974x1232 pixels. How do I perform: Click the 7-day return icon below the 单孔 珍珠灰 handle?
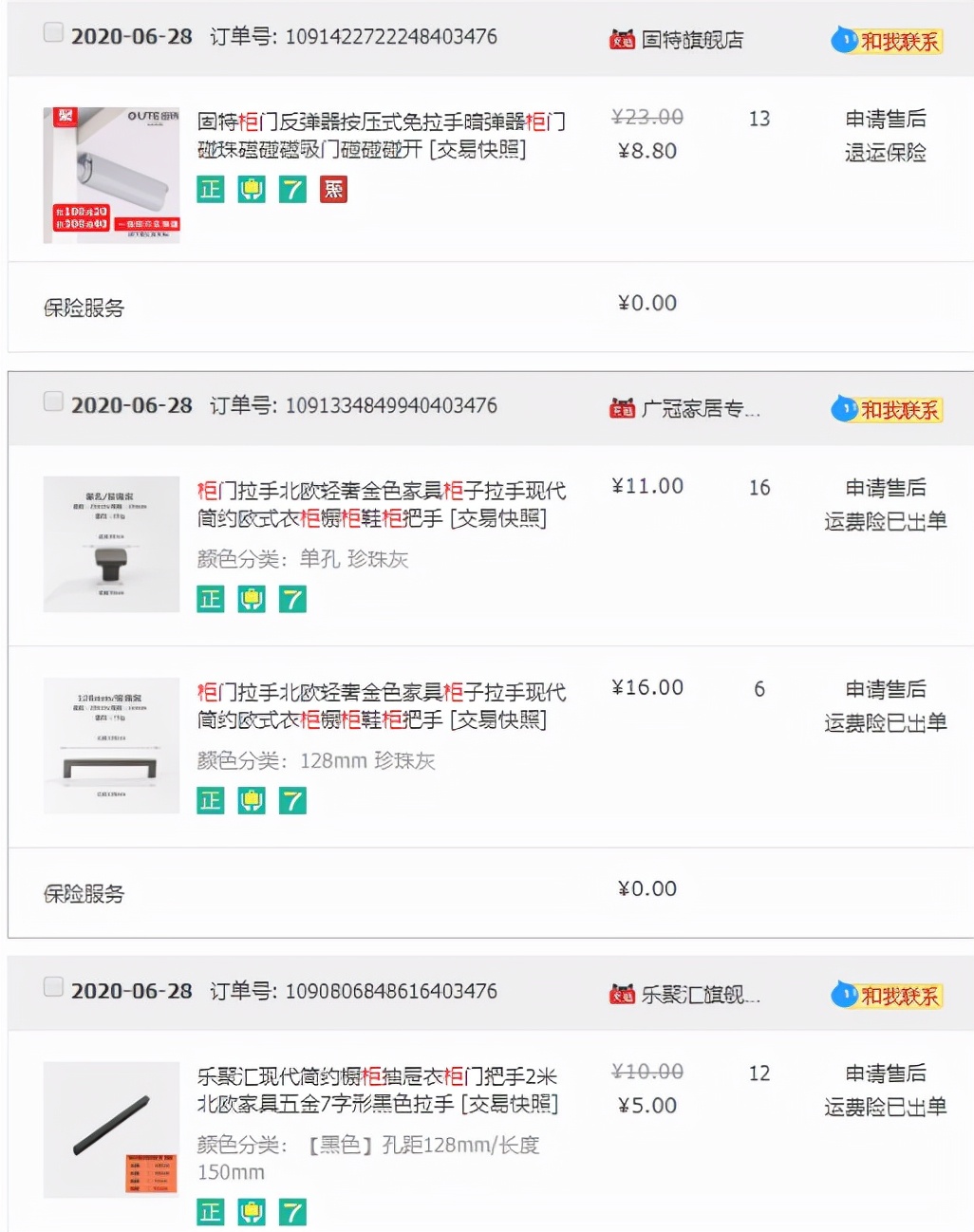point(291,599)
